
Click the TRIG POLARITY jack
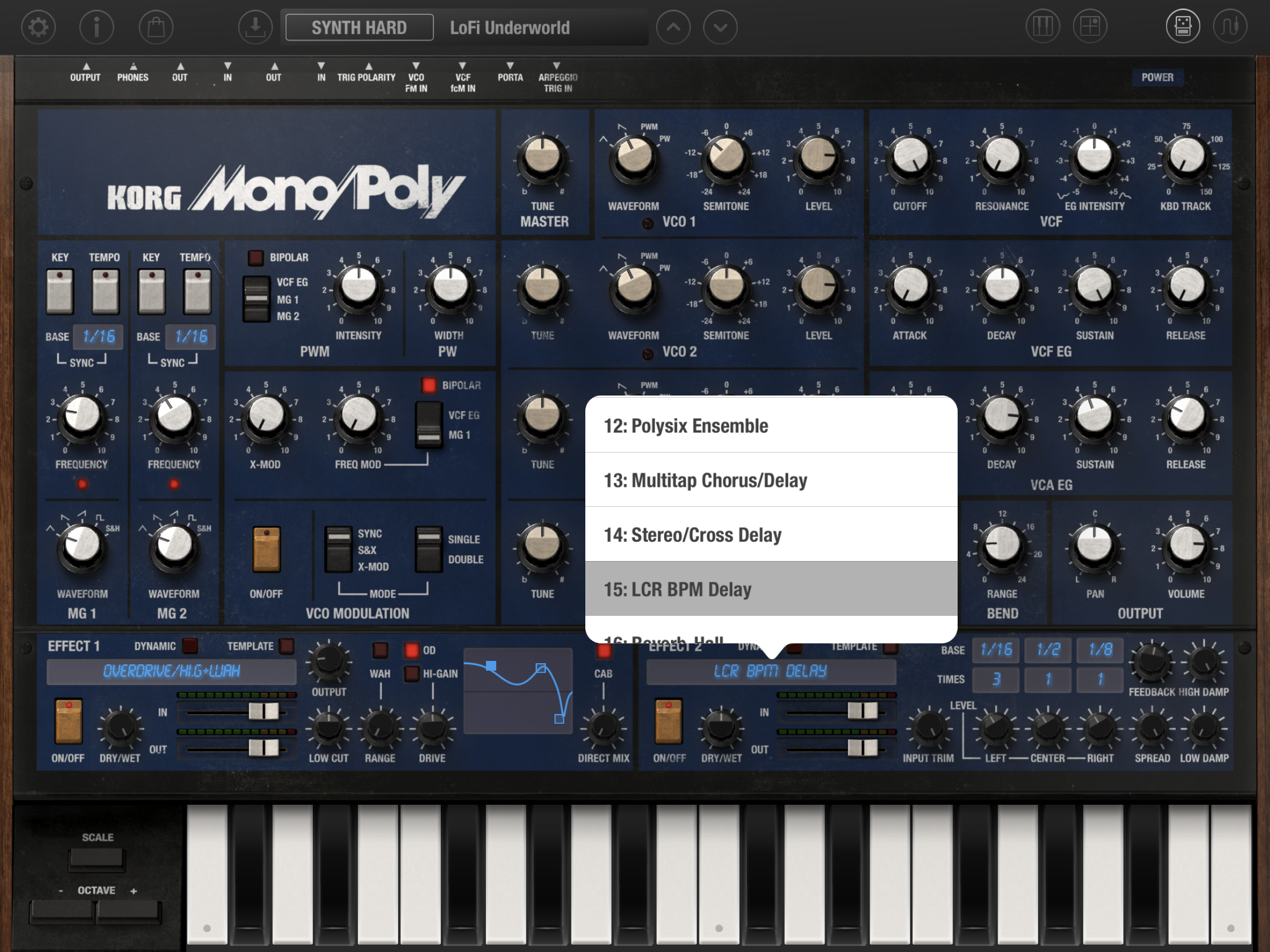367,73
